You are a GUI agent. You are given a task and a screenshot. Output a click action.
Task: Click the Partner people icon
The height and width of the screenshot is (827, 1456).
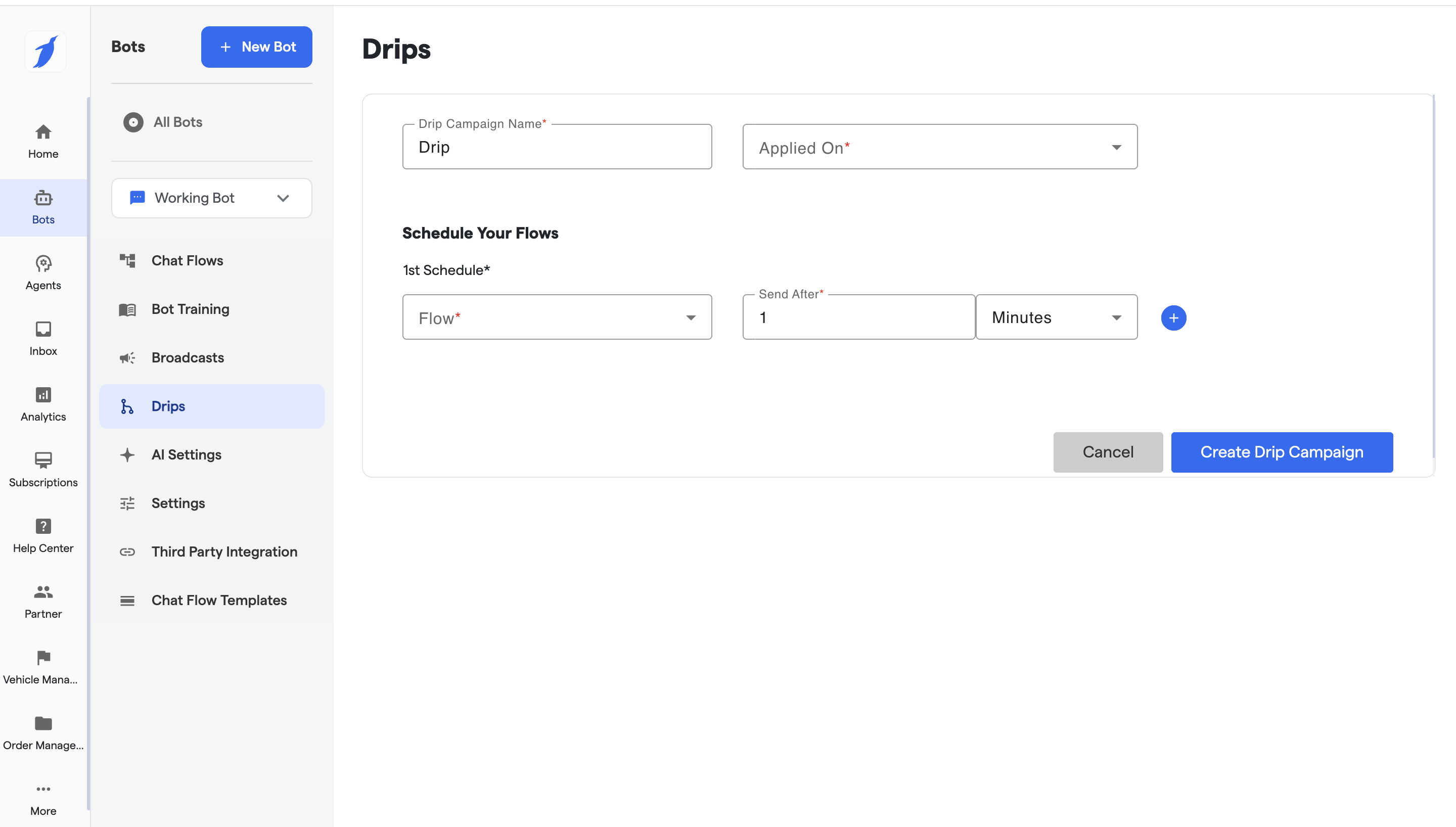click(43, 592)
